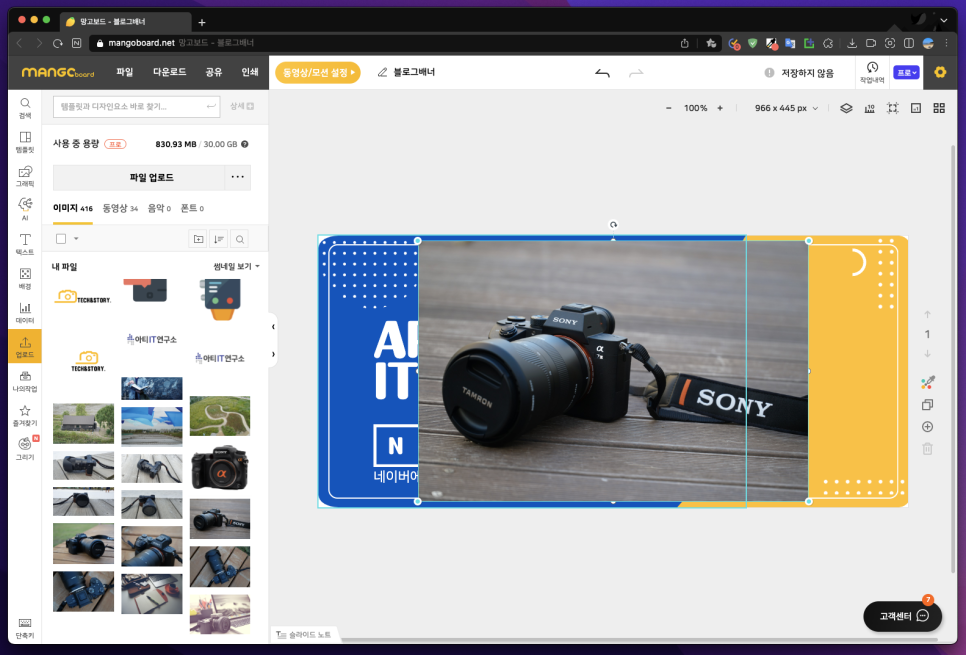Open the 데이터 data chart sidebar panel

click(25, 313)
